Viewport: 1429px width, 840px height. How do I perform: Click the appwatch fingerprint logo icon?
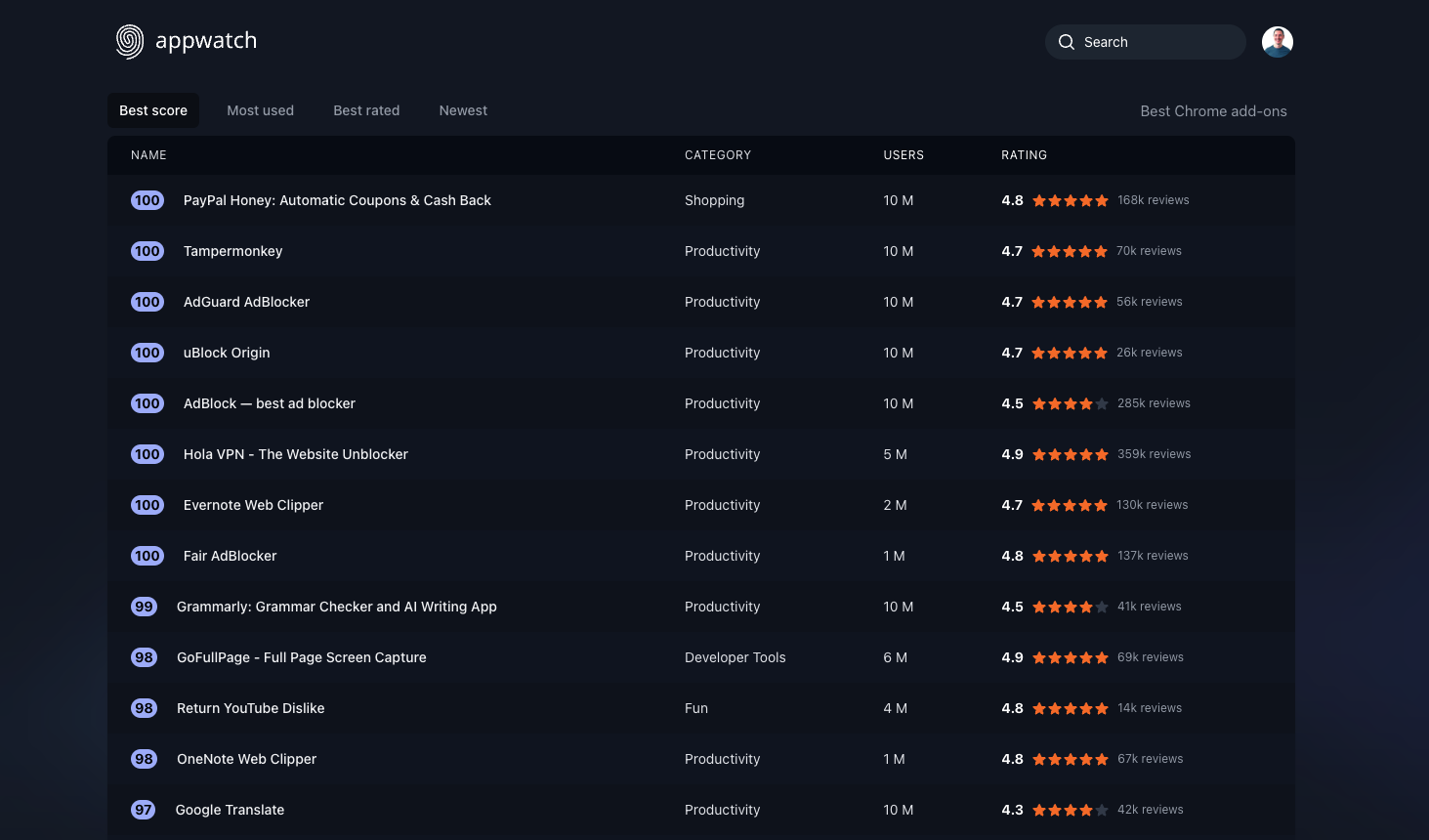pyautogui.click(x=130, y=42)
